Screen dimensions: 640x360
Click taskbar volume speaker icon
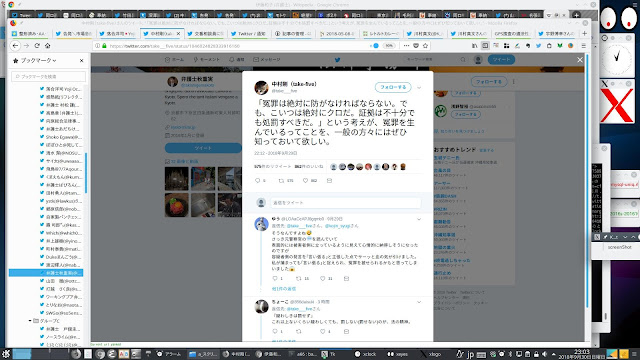[544, 354]
